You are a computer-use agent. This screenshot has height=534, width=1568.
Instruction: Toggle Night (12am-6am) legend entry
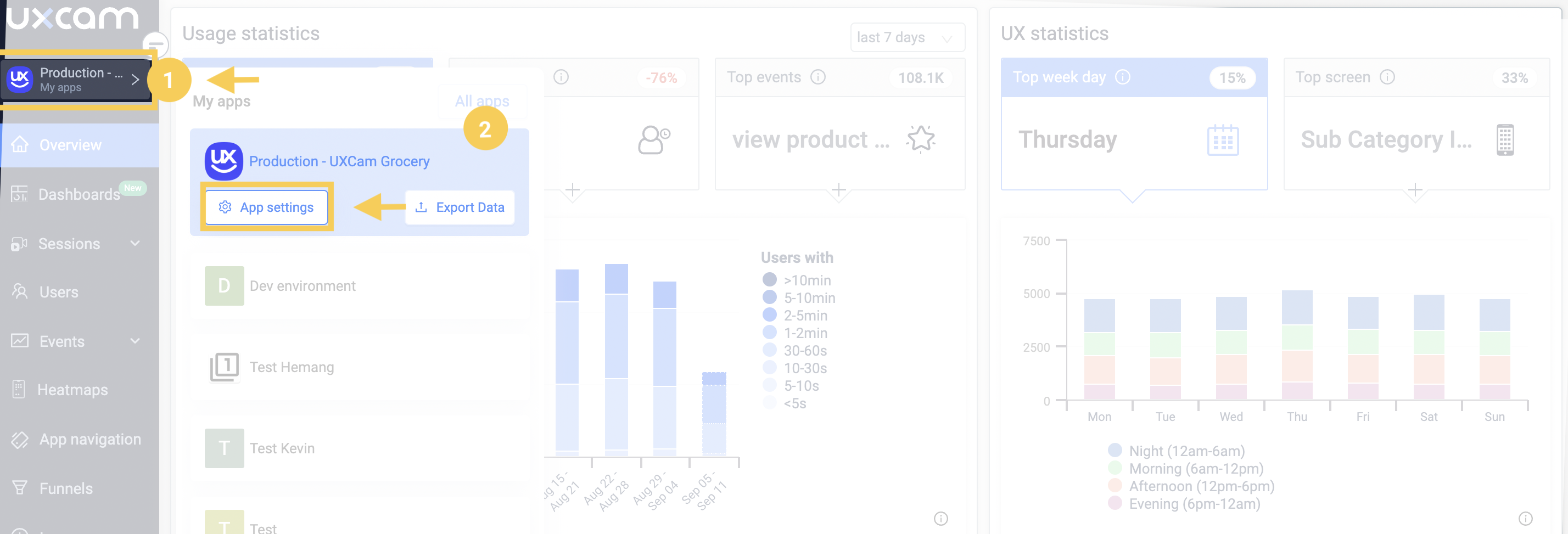(1177, 451)
